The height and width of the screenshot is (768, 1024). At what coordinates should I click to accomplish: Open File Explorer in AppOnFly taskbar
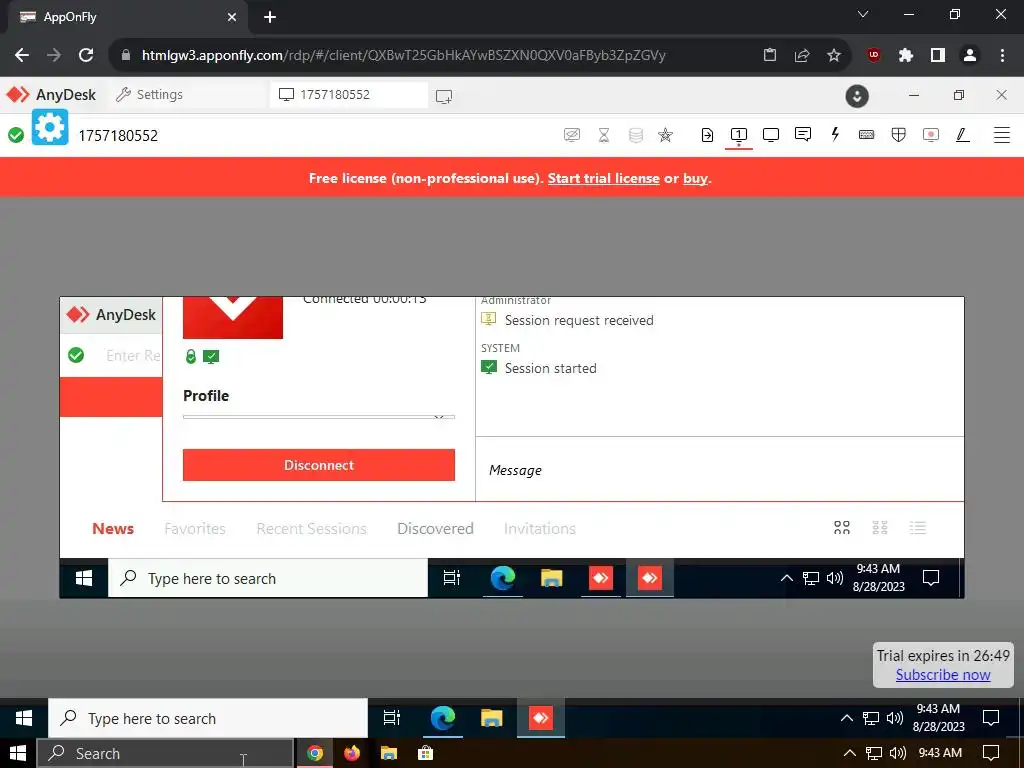pyautogui.click(x=492, y=718)
